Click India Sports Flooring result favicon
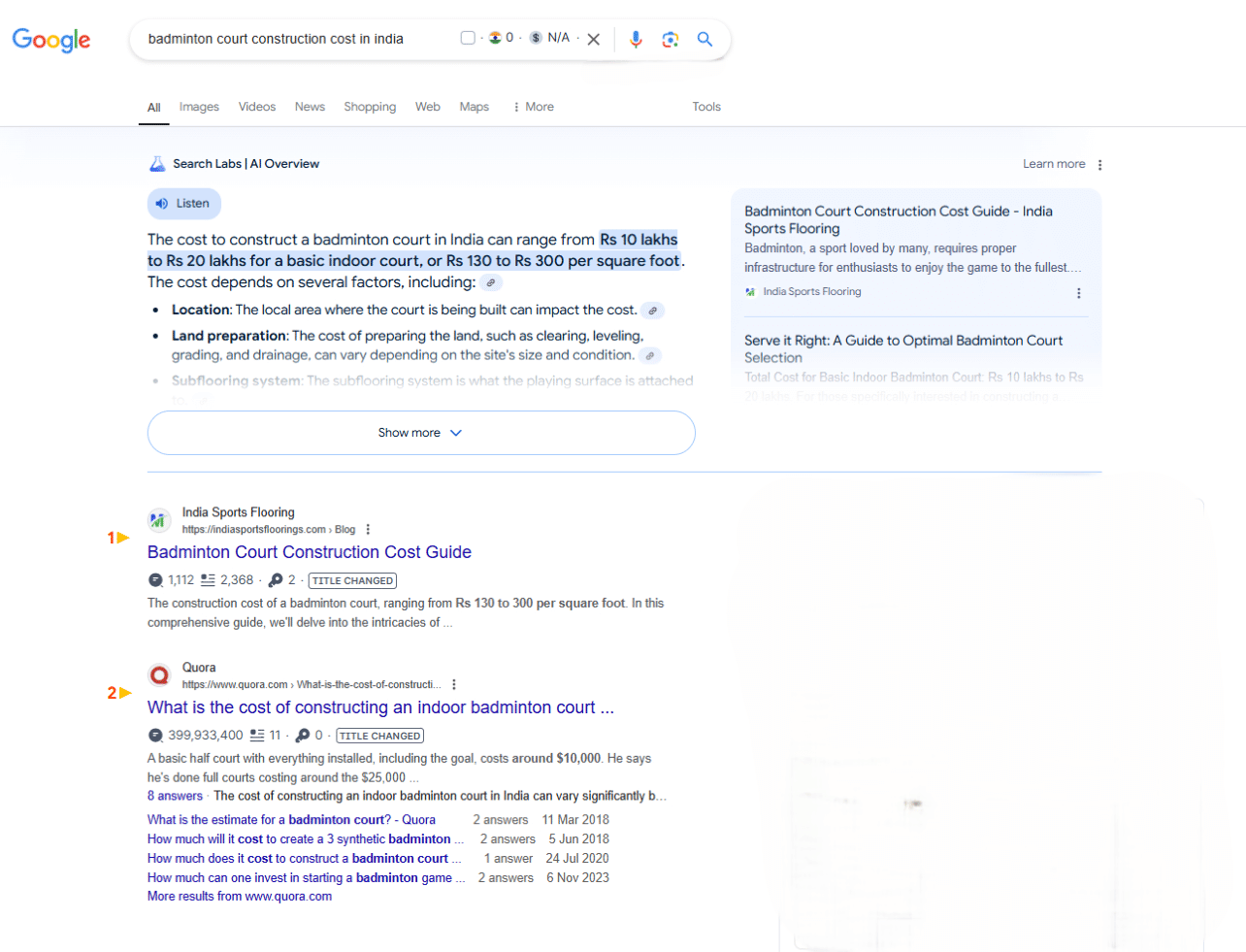Screen dimensions: 1246x952 pyautogui.click(x=159, y=520)
